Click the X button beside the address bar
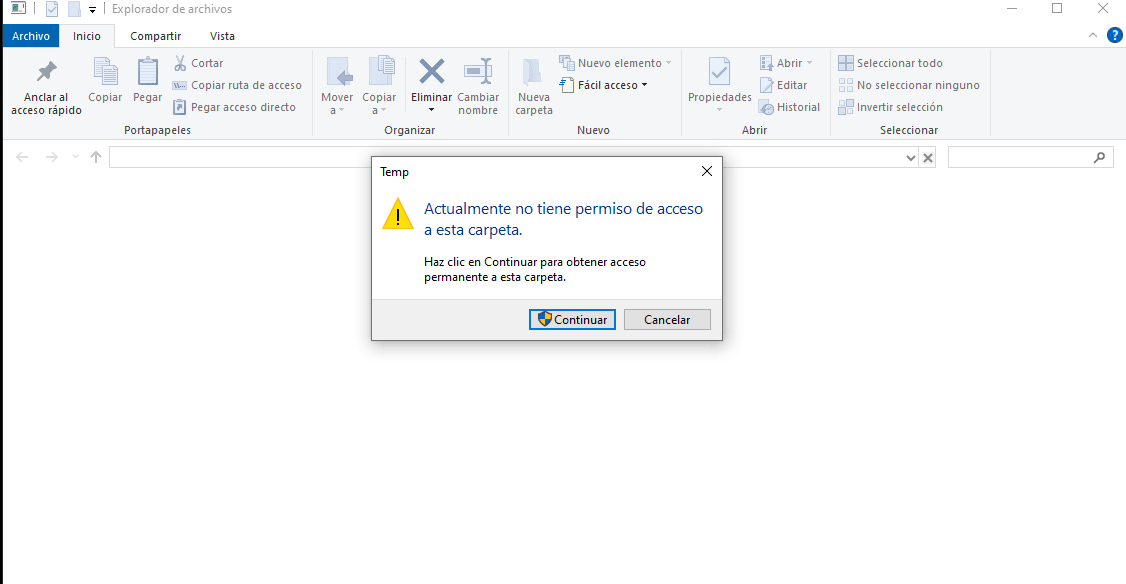Viewport: 1126px width, 584px height. click(928, 158)
